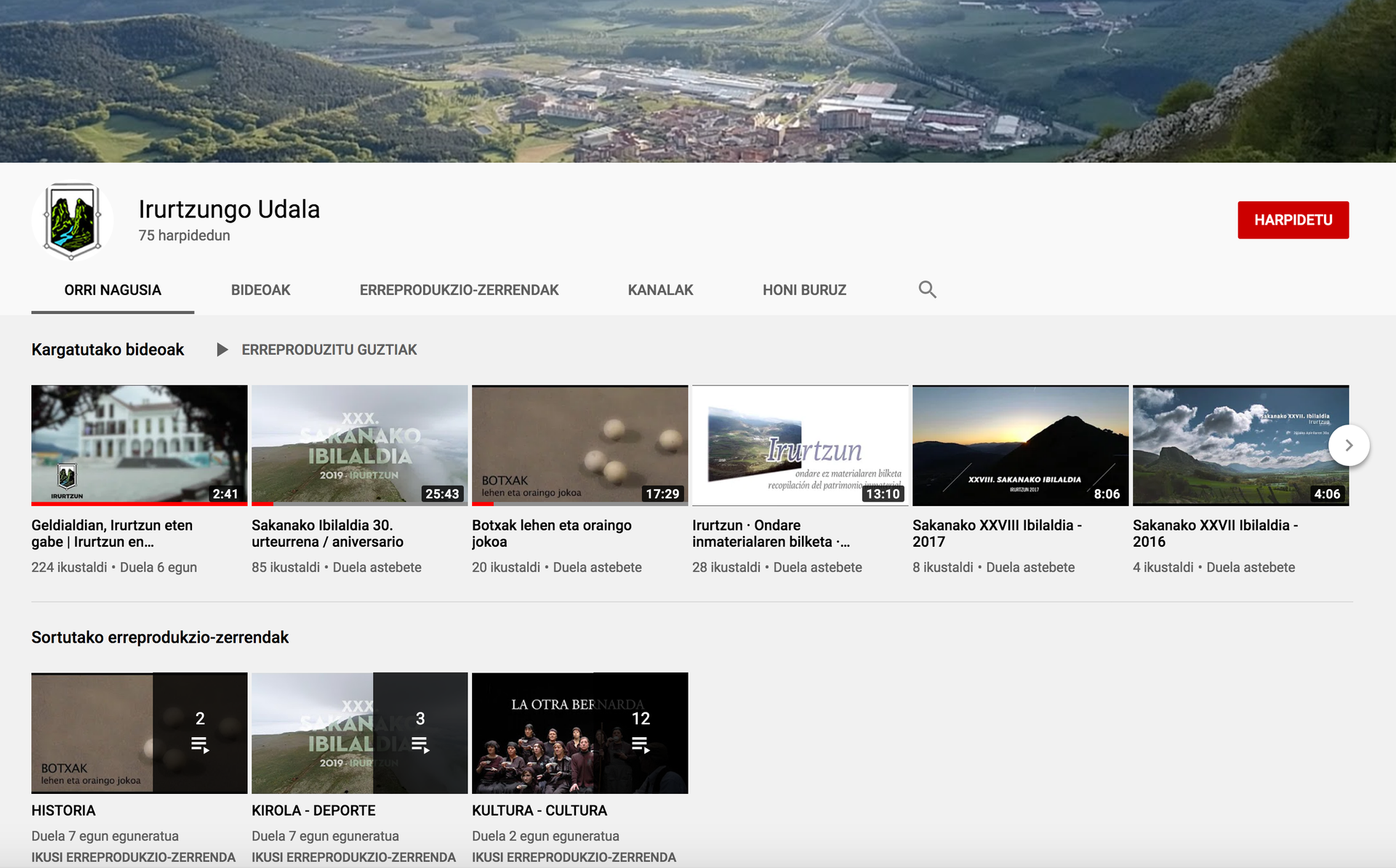The width and height of the screenshot is (1396, 868).
Task: Click ERREPRODUZITU GUZTIAK link
Action: point(329,350)
